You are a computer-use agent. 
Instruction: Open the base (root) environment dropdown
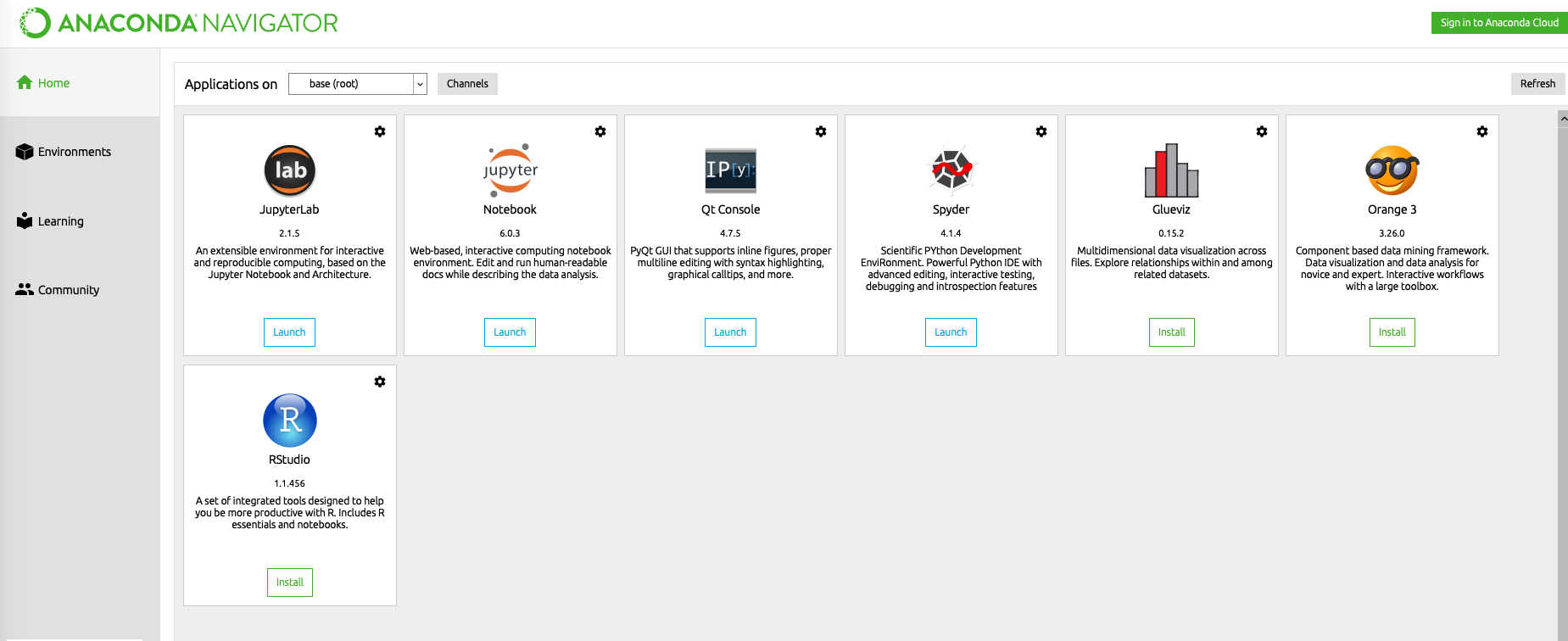point(358,84)
